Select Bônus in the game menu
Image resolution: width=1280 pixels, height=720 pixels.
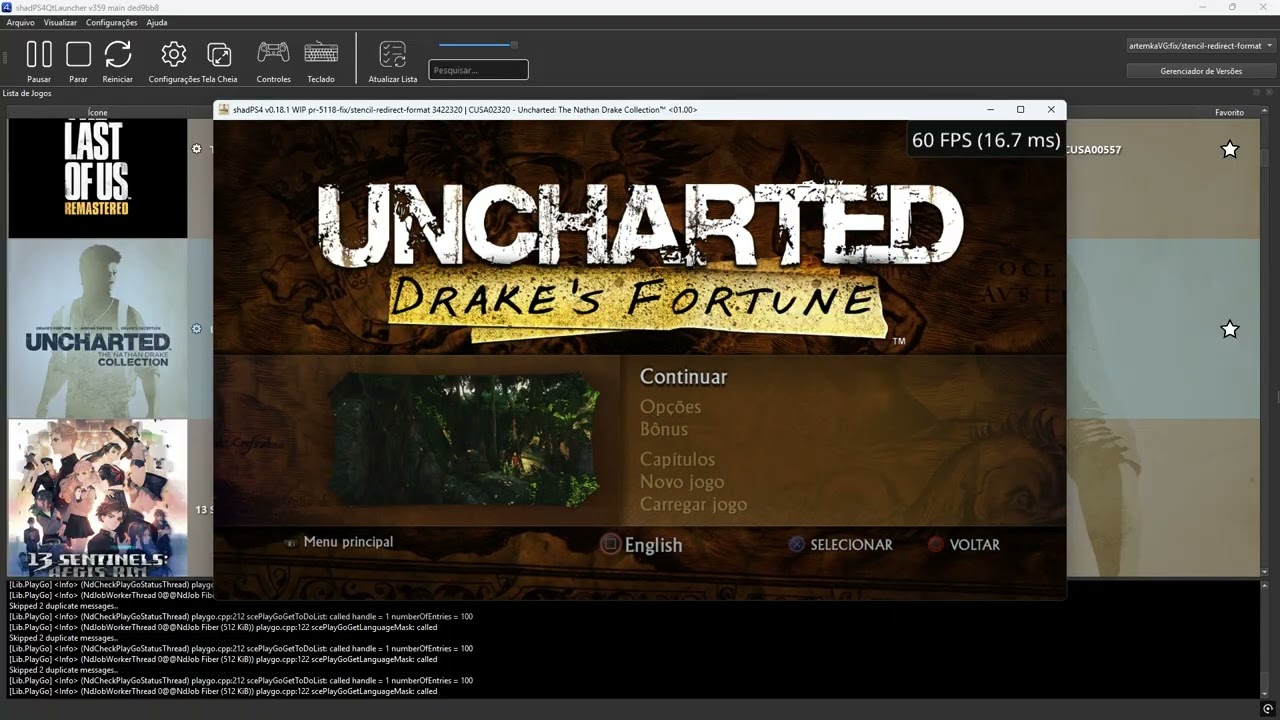[664, 429]
